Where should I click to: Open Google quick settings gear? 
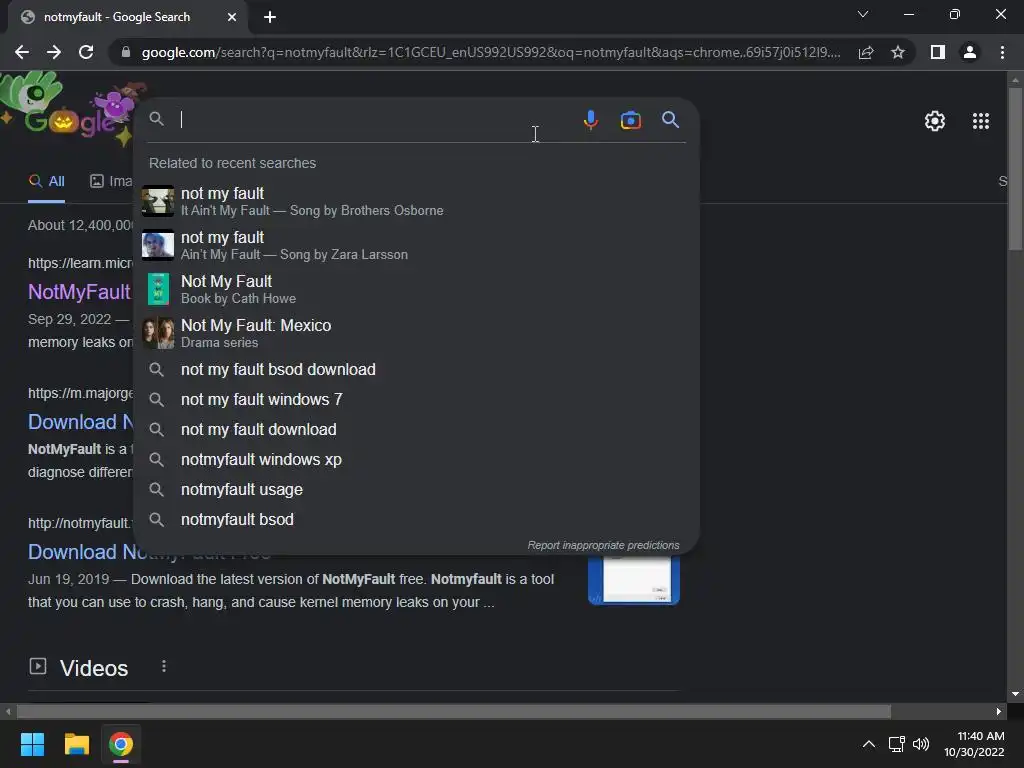935,121
